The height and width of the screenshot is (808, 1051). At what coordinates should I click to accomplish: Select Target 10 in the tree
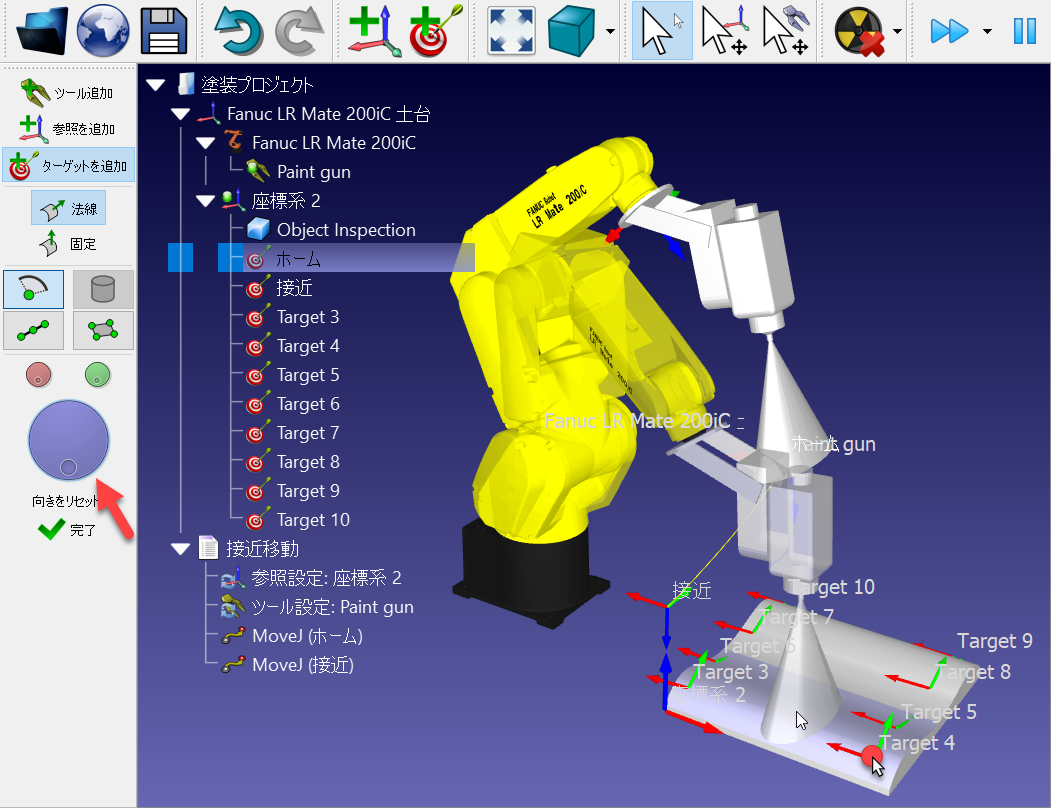pyautogui.click(x=314, y=520)
